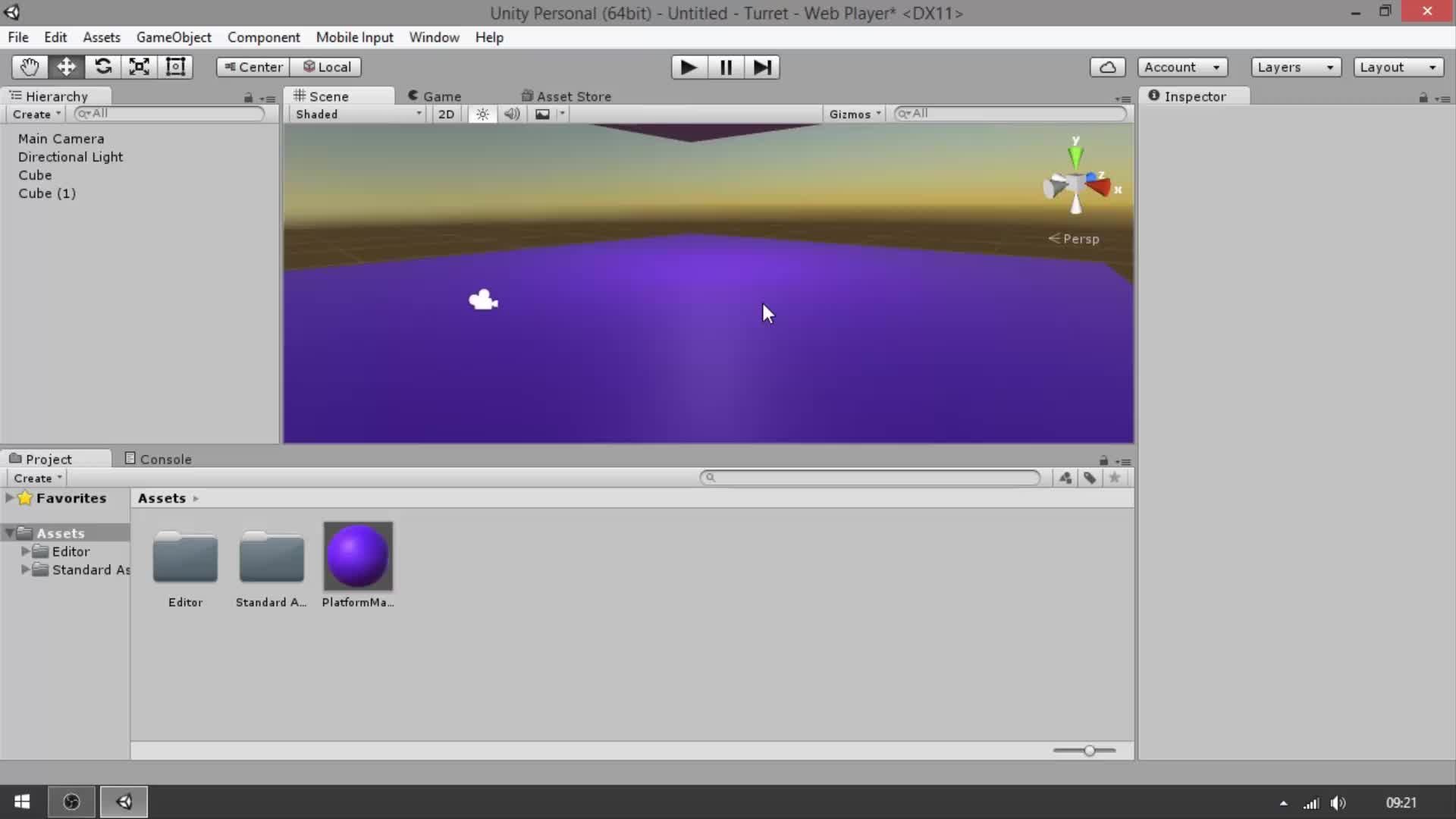
Task: Switch to the Game tab
Action: (x=441, y=96)
